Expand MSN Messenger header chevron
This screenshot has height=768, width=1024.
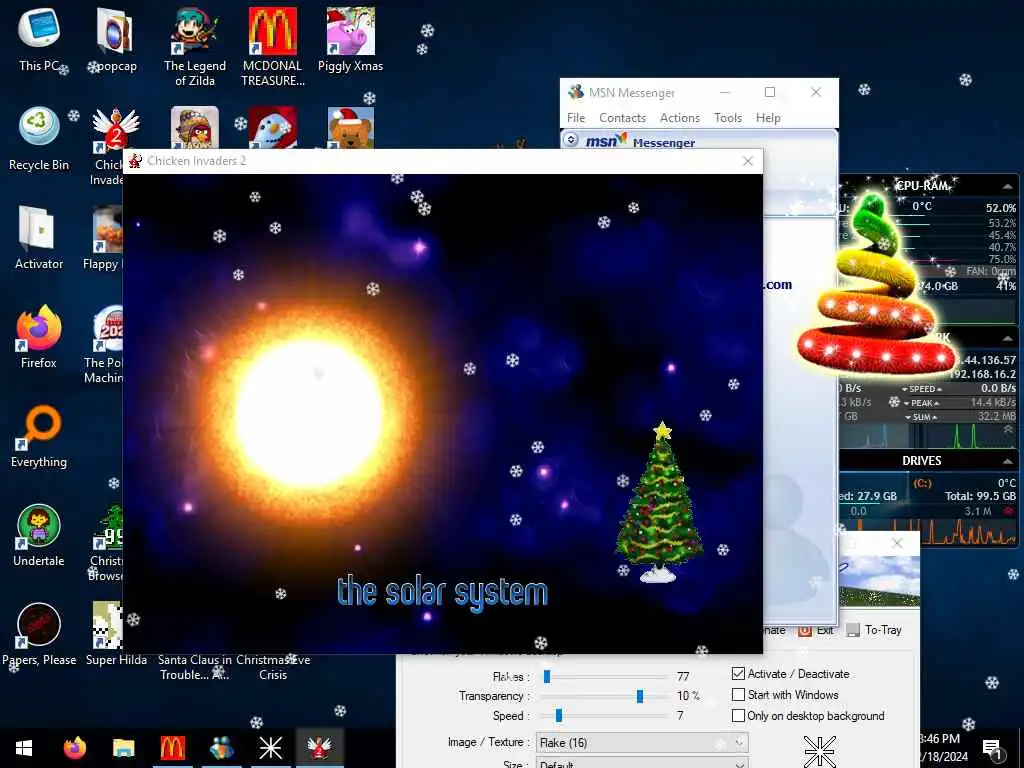(571, 139)
